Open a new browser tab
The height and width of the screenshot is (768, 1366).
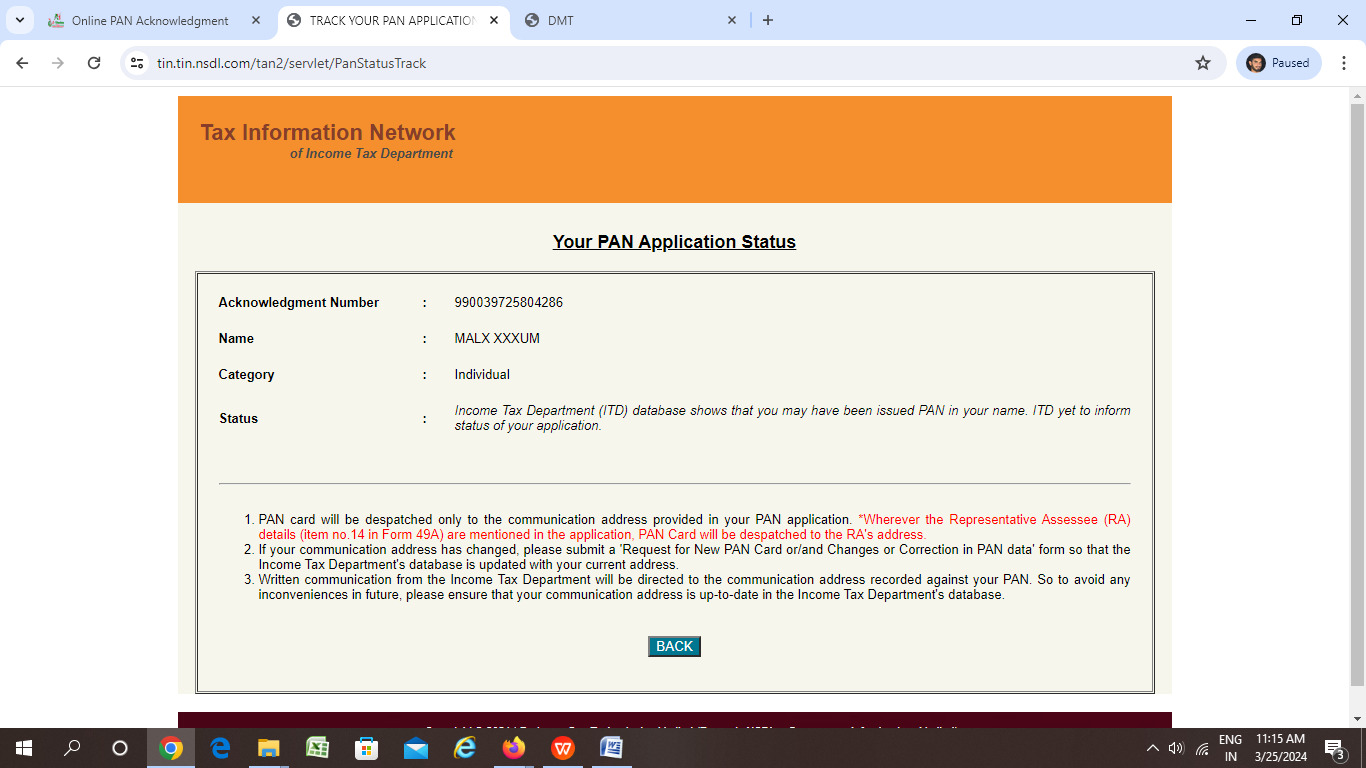click(768, 20)
